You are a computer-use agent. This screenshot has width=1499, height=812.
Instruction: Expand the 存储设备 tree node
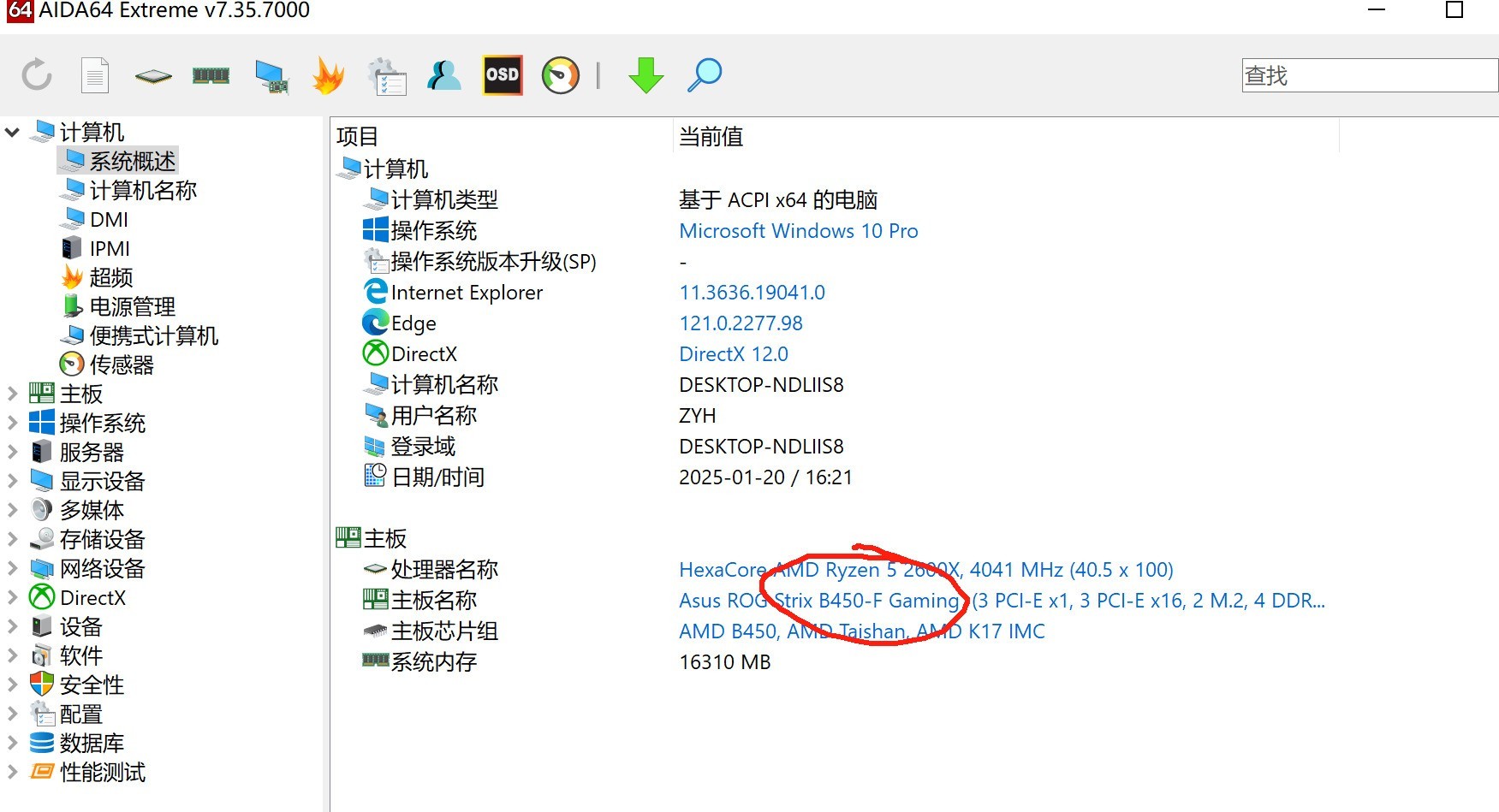click(x=12, y=539)
